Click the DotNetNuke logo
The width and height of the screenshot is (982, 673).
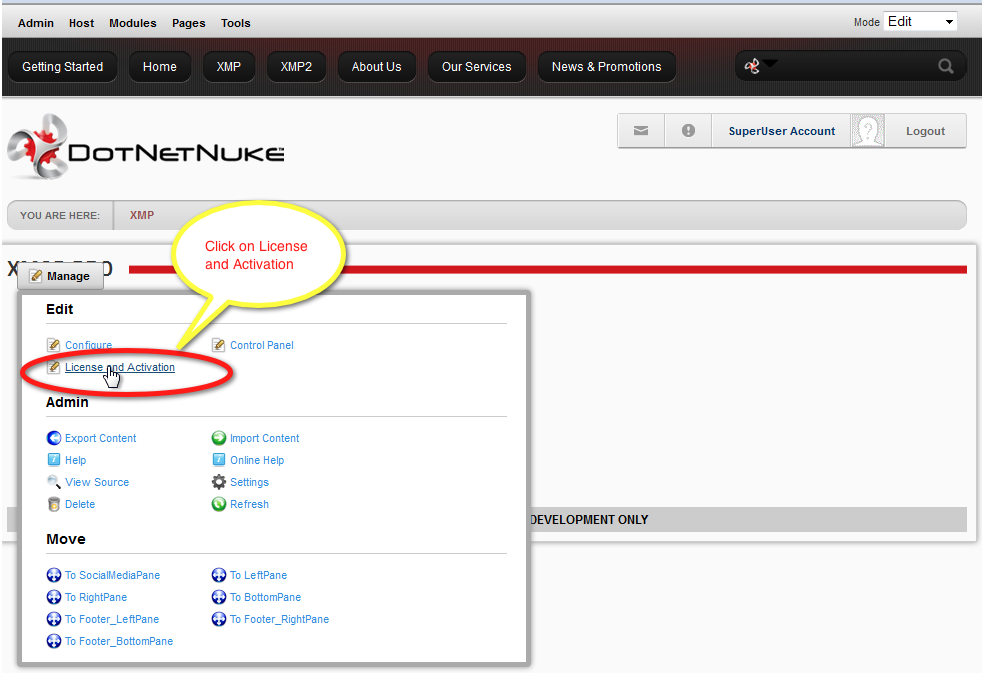145,147
